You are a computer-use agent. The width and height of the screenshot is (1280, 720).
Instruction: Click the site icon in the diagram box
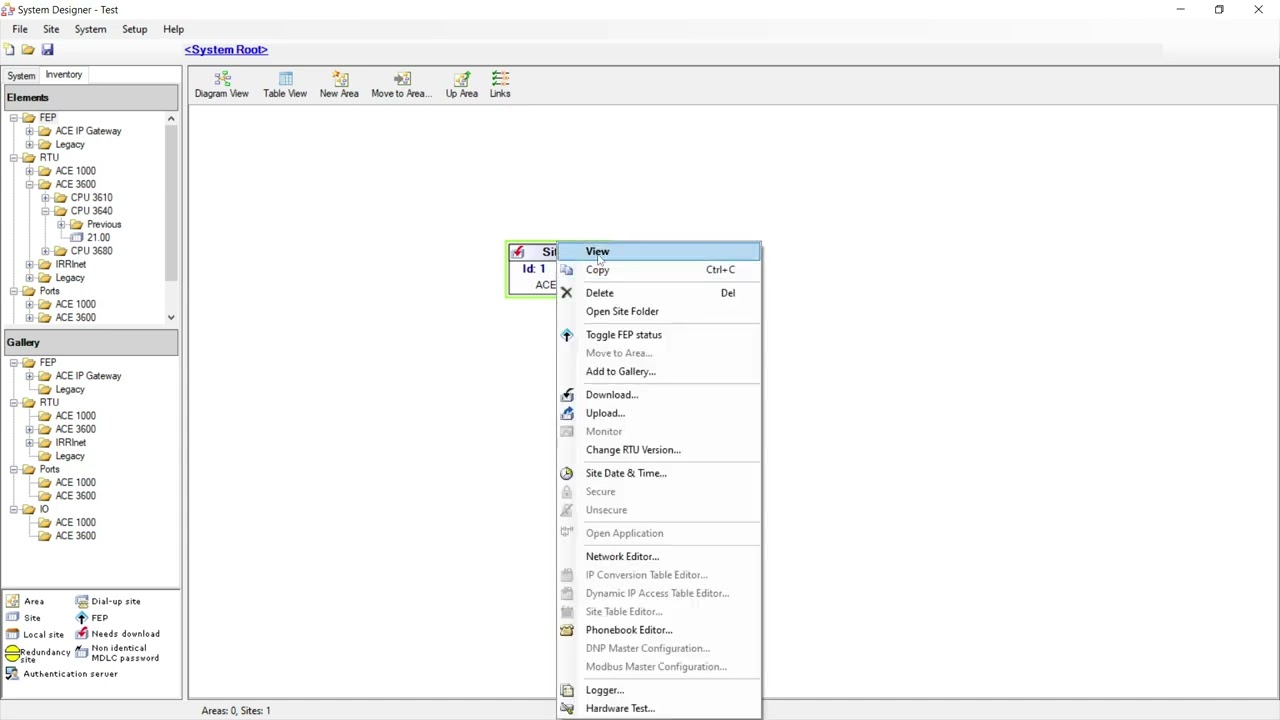tap(518, 252)
